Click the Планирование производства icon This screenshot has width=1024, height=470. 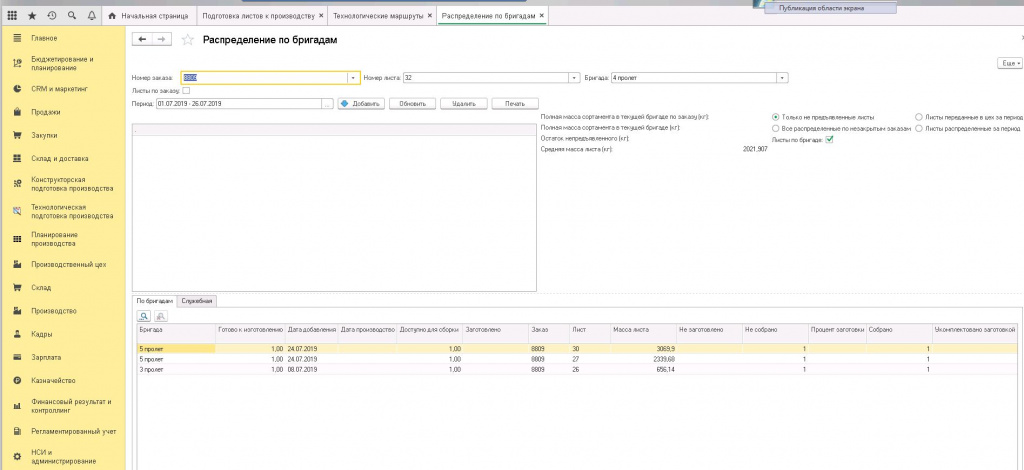click(x=18, y=239)
